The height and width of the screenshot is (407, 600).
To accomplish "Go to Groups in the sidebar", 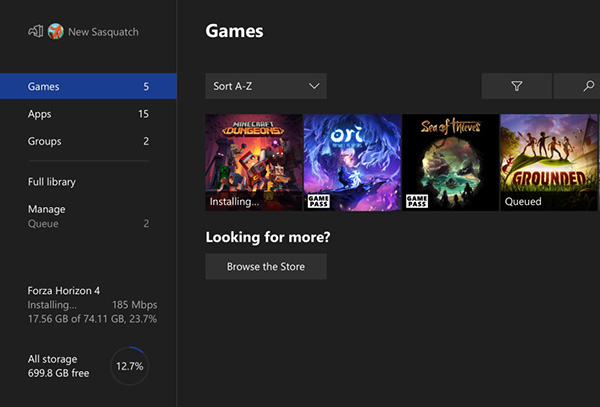I will tap(88, 141).
